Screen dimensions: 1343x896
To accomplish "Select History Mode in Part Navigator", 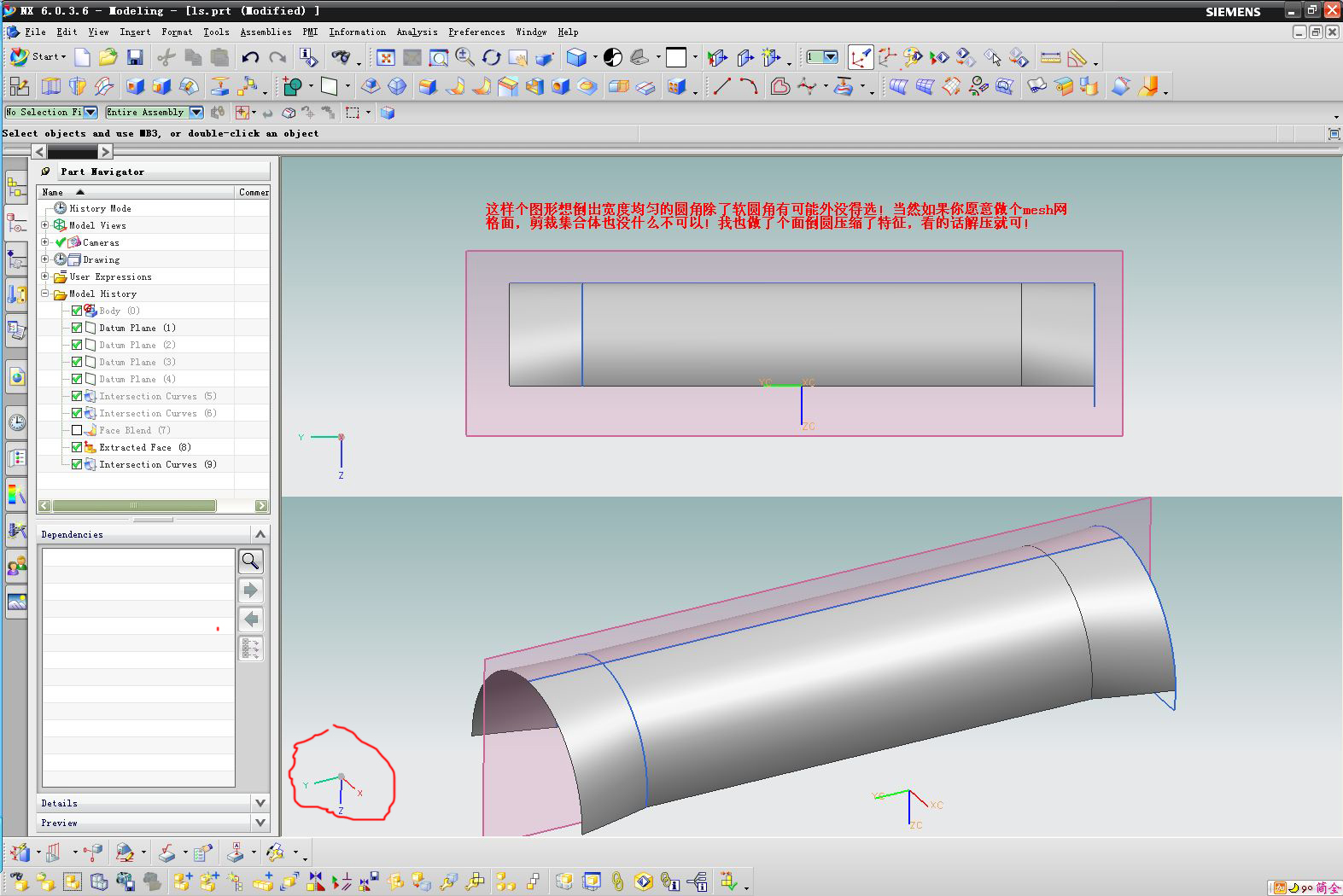I will (x=100, y=208).
